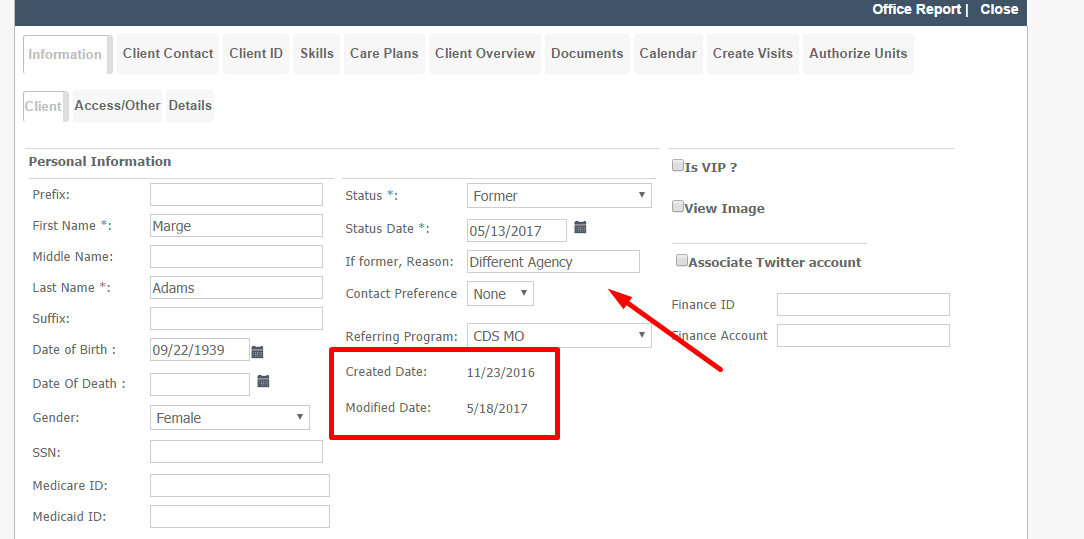The image size is (1084, 539).
Task: Toggle the View Image checkbox
Action: coord(678,207)
